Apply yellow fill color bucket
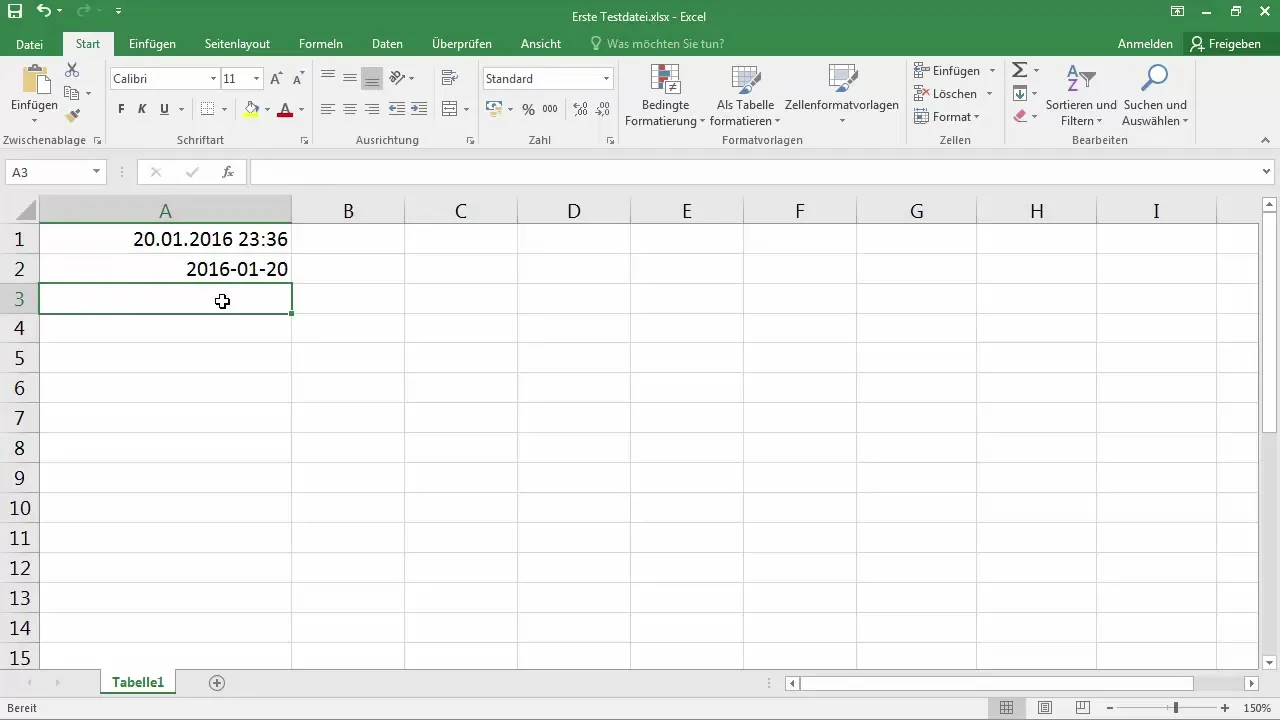1280x720 pixels. (251, 109)
